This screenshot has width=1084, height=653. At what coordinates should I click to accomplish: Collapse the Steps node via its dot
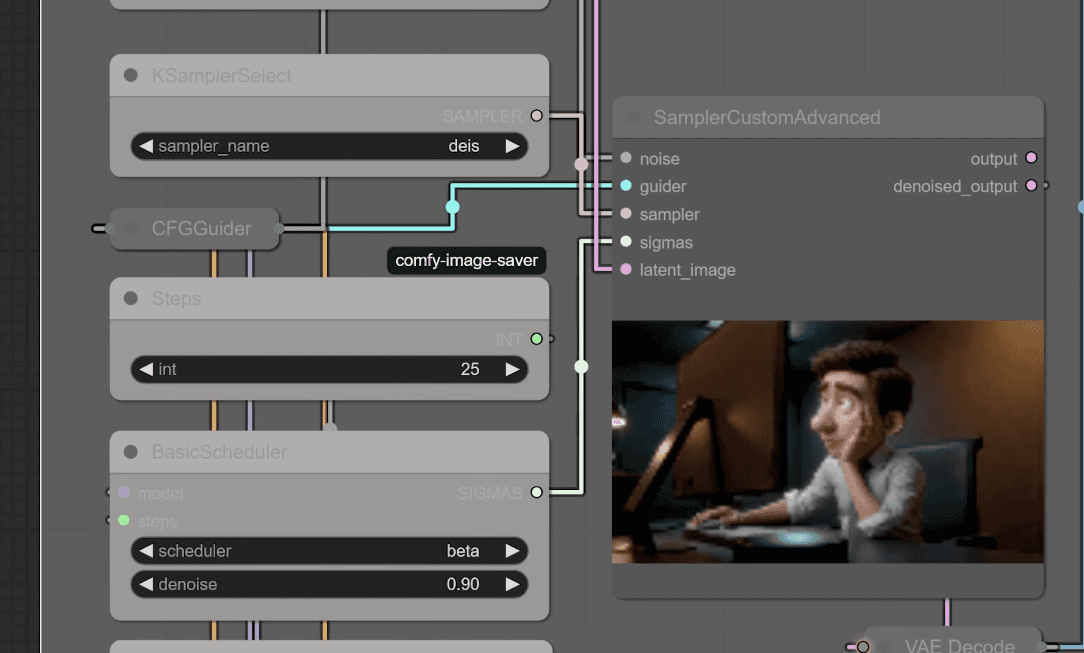[x=131, y=299]
